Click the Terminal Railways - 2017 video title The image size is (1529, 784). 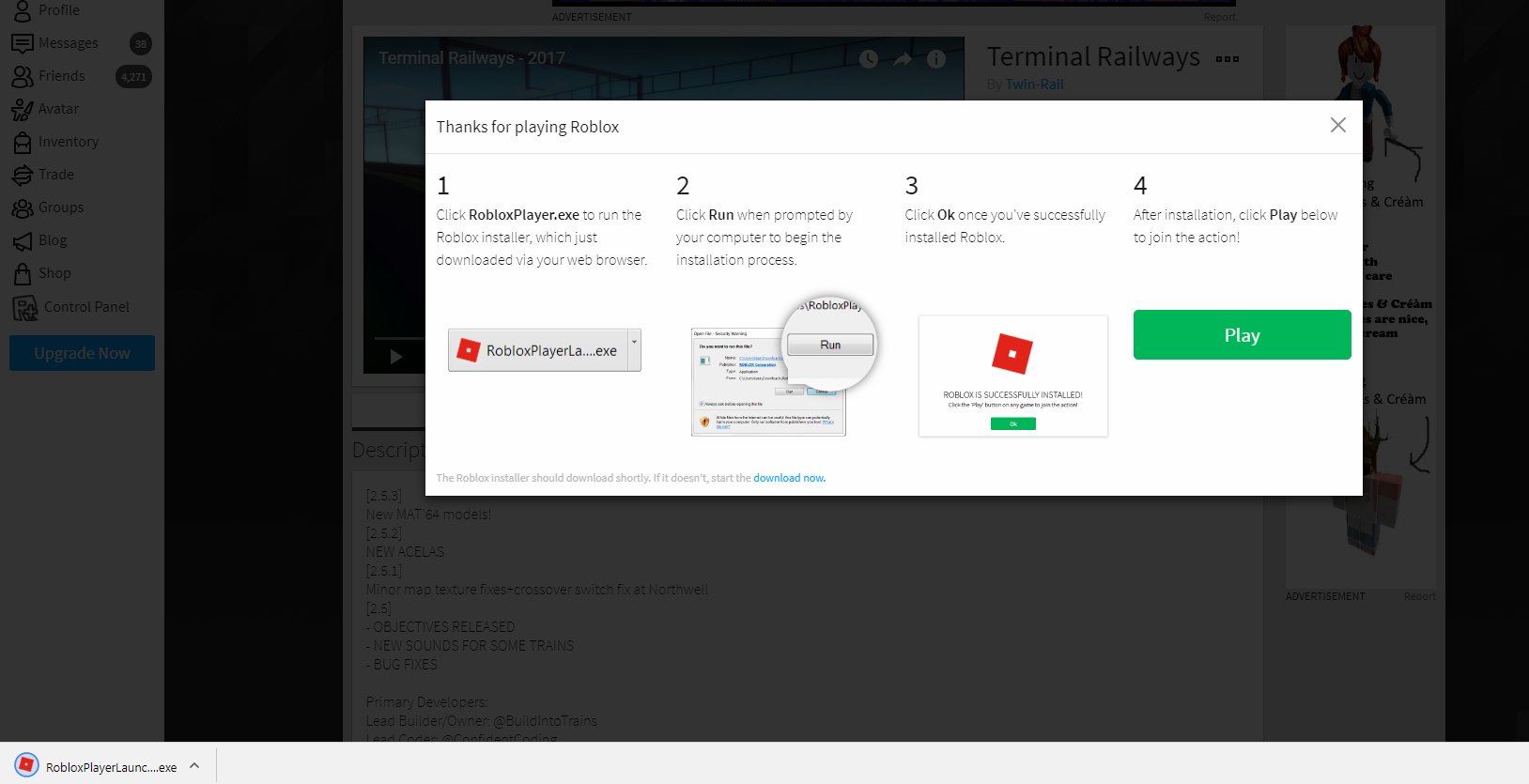471,58
